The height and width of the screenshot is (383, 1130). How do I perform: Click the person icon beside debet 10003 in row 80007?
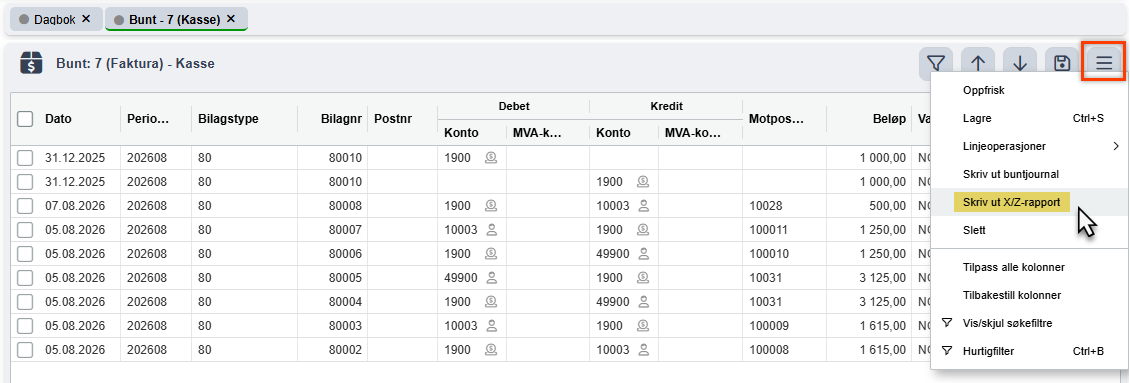[492, 229]
